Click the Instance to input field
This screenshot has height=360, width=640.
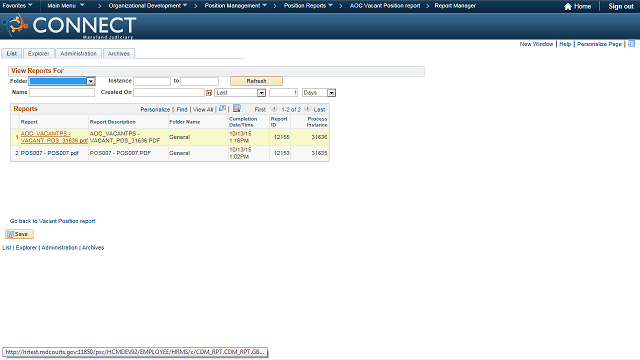click(200, 81)
